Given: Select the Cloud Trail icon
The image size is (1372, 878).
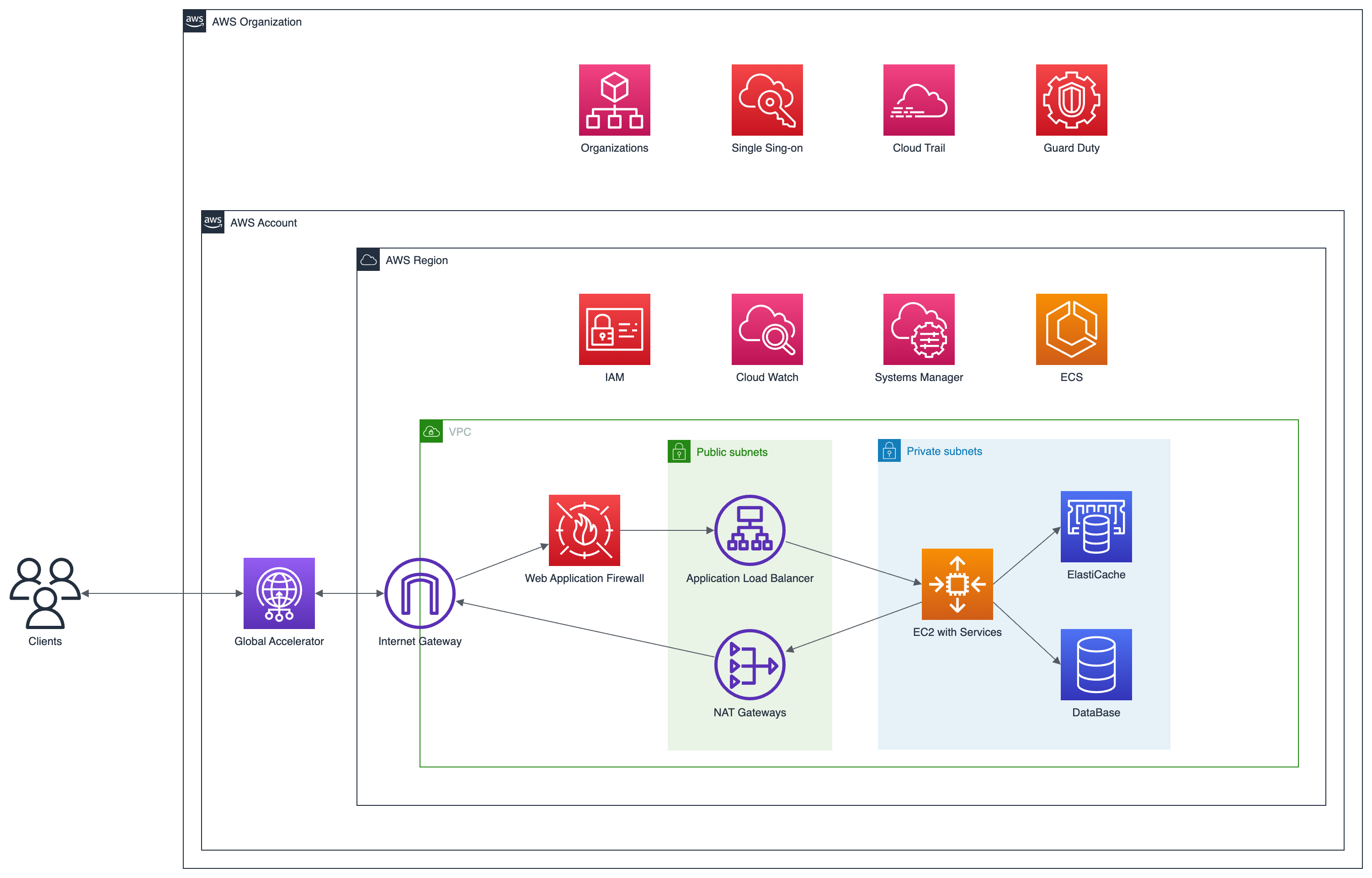Looking at the screenshot, I should pos(918,100).
